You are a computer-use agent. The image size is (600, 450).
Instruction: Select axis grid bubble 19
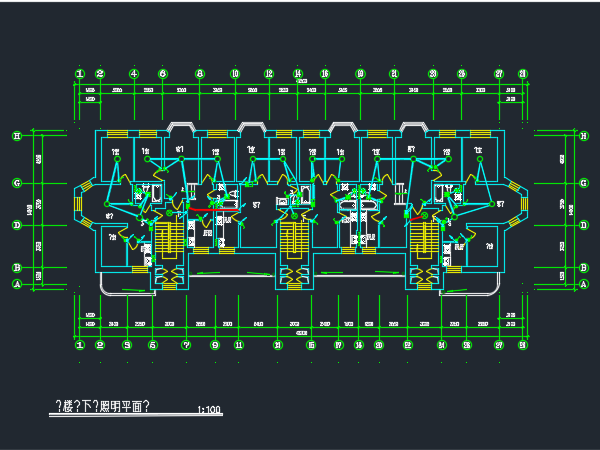360,74
